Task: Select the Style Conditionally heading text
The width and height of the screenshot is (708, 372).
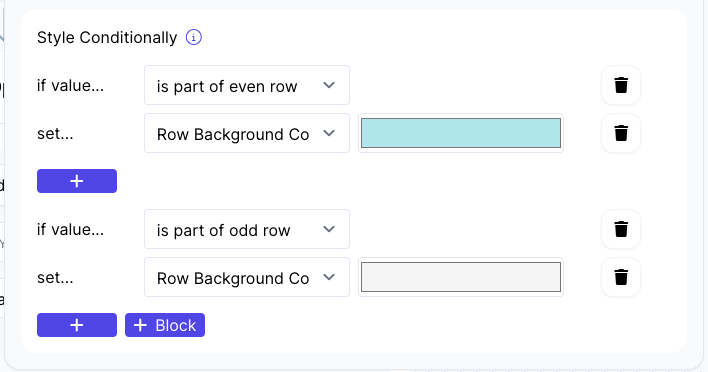Action: 107,37
